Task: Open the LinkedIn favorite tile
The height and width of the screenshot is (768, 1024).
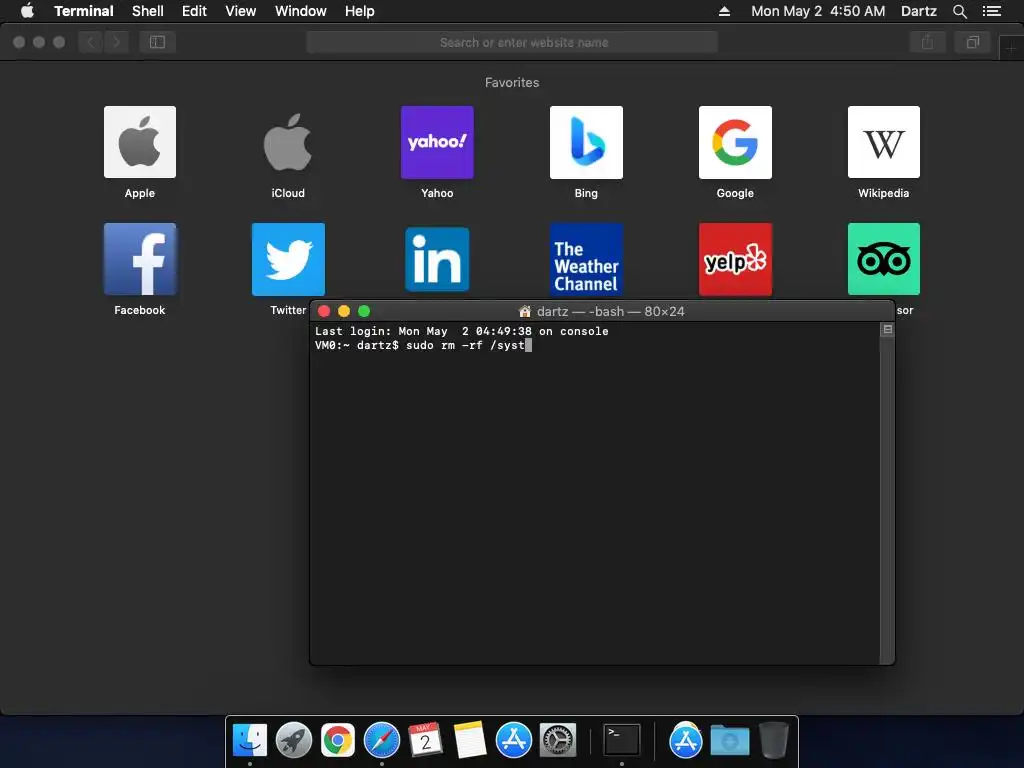Action: [437, 259]
